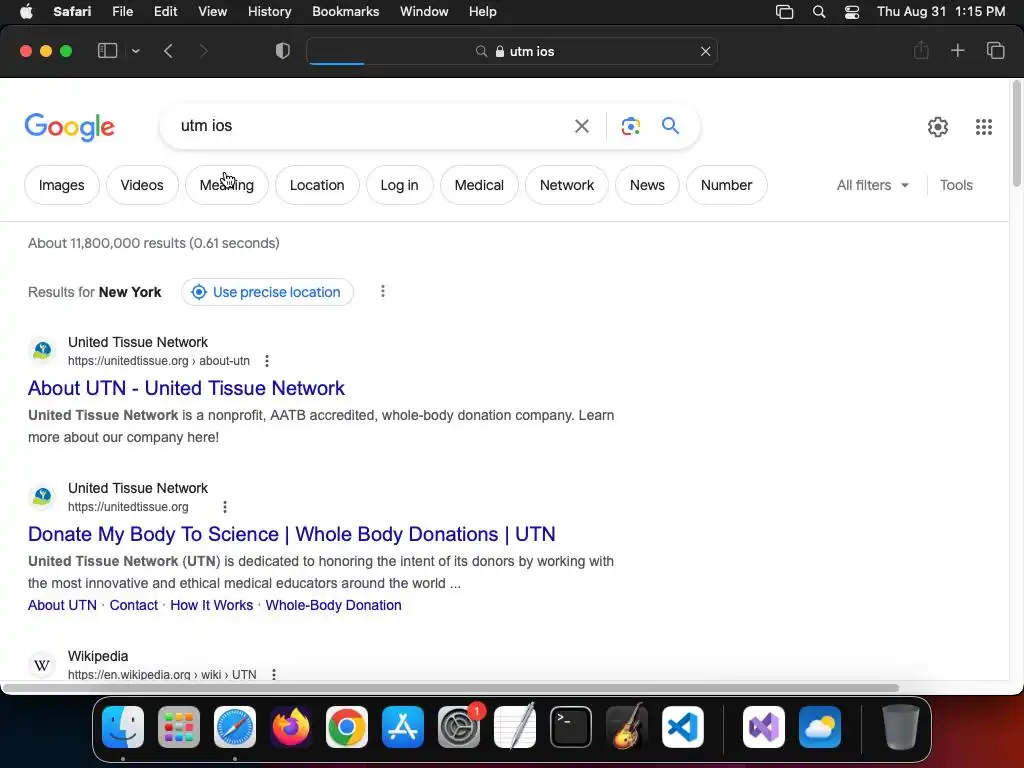Screen dimensions: 1024x768
Task: Open a new tab with plus icon
Action: [957, 50]
